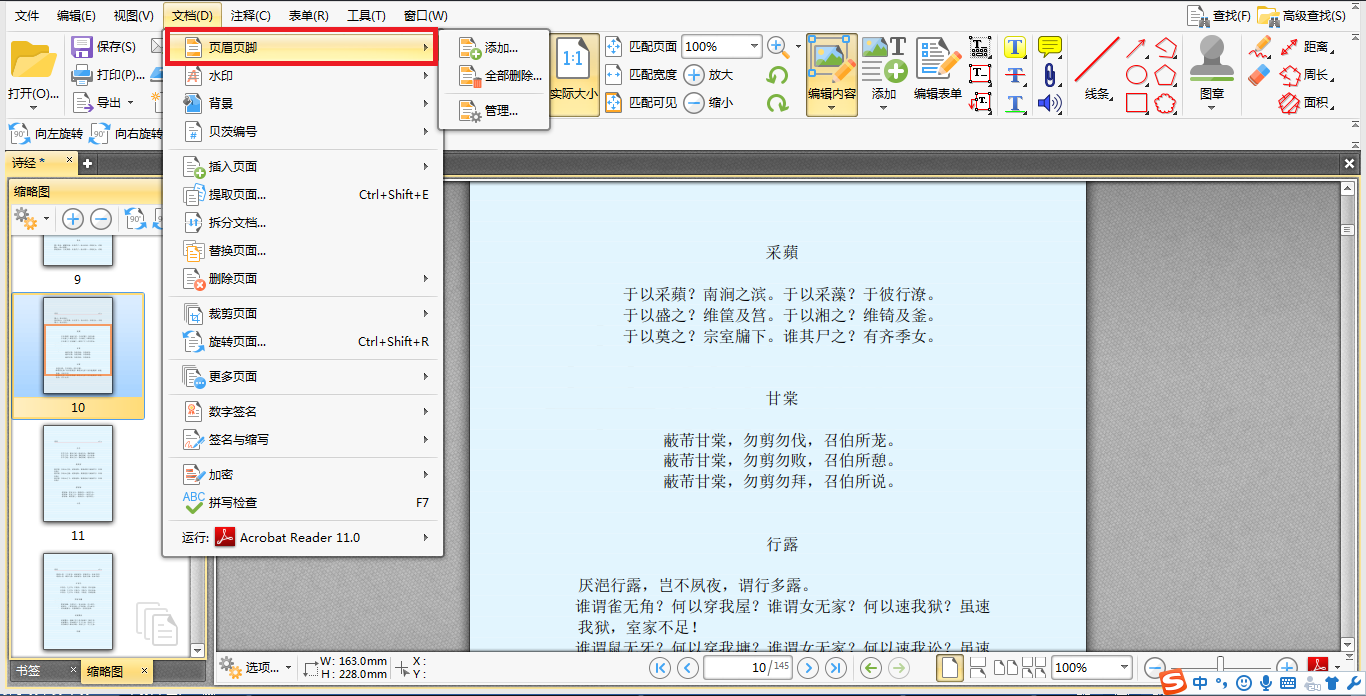Select the Oval drawing tool

[1137, 75]
